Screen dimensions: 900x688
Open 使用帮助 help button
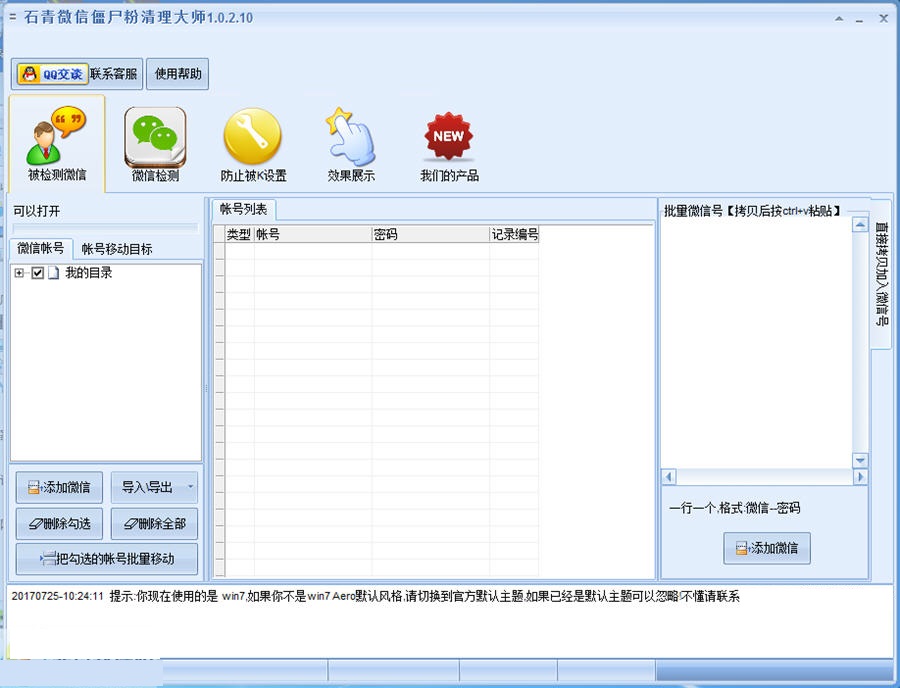click(x=178, y=74)
